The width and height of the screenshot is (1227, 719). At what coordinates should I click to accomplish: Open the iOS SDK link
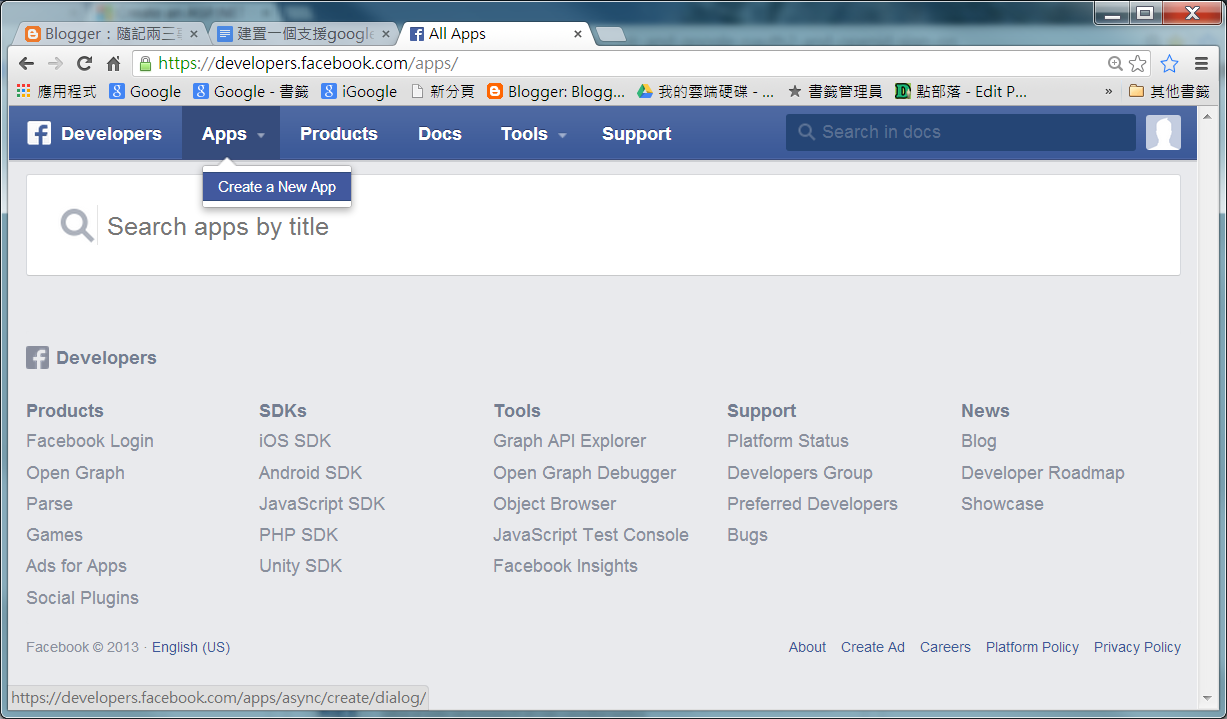(295, 441)
